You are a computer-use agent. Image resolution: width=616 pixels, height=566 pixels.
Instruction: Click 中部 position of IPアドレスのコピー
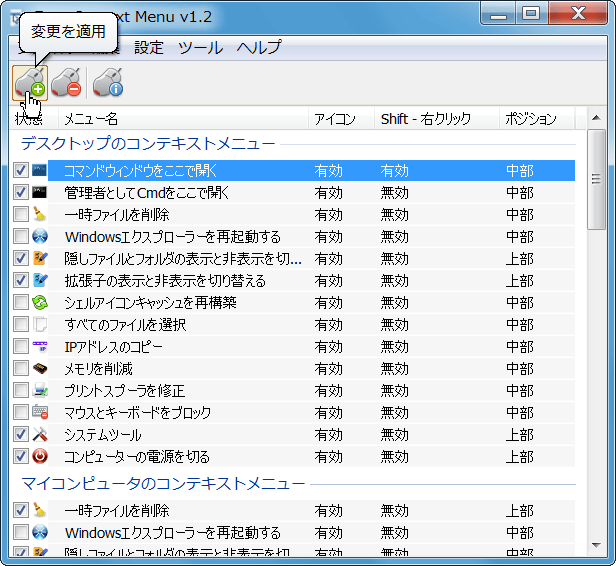(x=520, y=347)
